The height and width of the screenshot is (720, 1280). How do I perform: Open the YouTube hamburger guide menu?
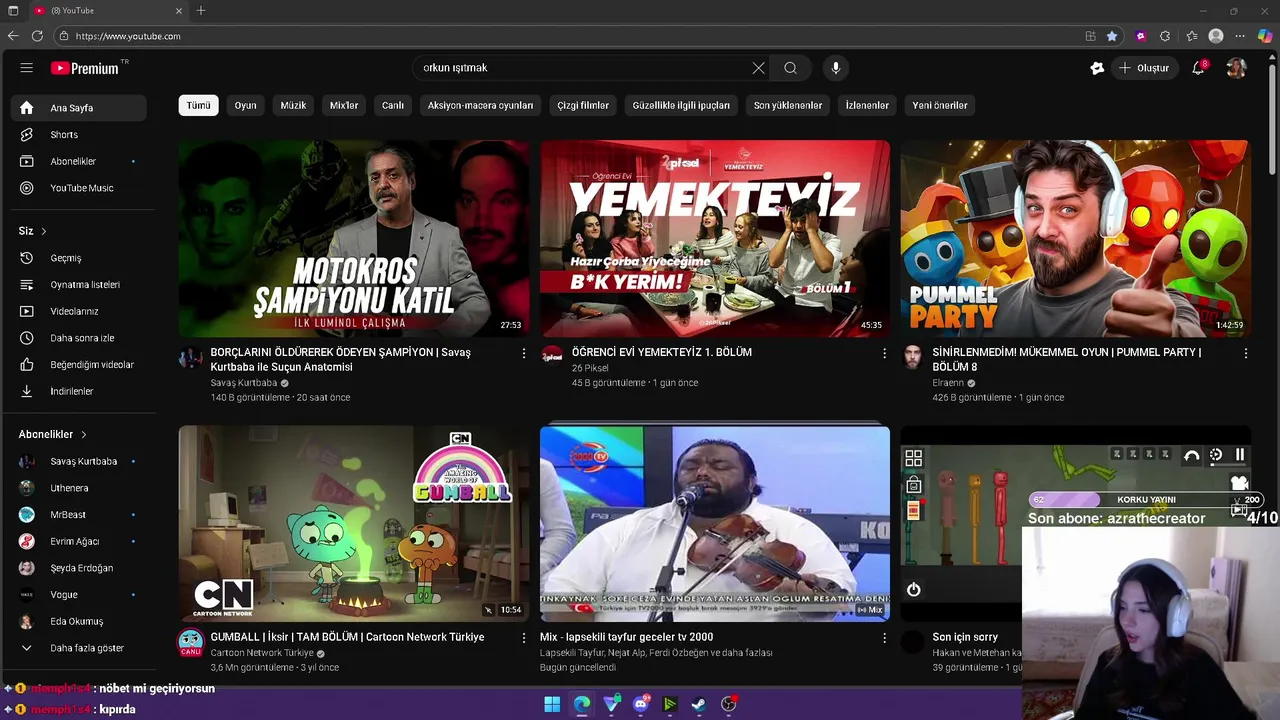[x=27, y=68]
